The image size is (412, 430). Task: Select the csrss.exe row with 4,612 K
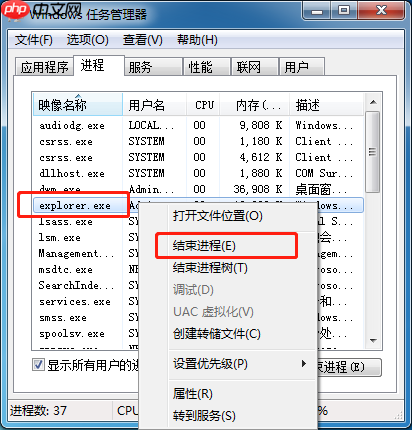pyautogui.click(x=198, y=157)
